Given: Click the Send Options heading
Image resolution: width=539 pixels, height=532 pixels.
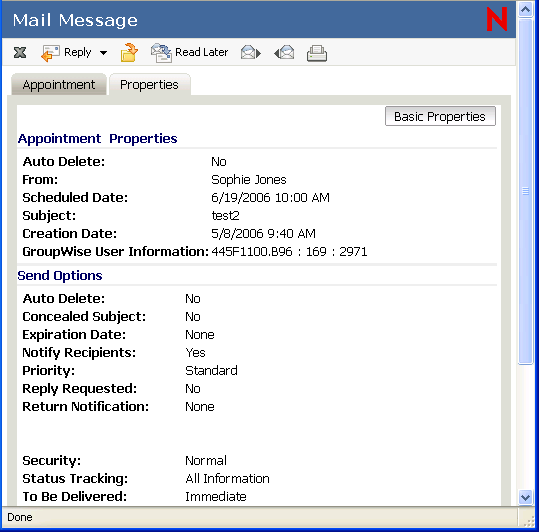Looking at the screenshot, I should [x=60, y=276].
